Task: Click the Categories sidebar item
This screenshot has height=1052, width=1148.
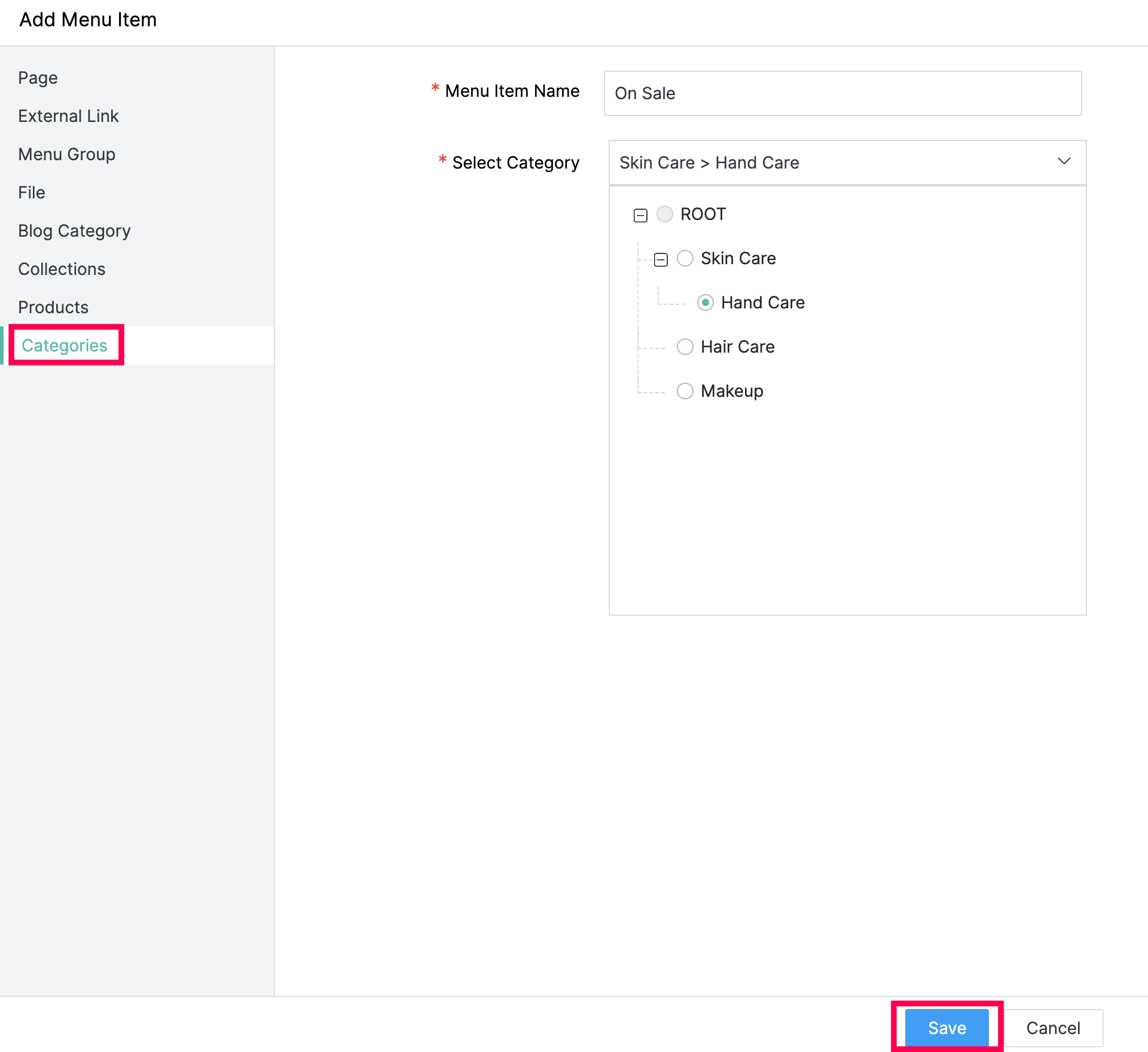Action: pos(65,345)
